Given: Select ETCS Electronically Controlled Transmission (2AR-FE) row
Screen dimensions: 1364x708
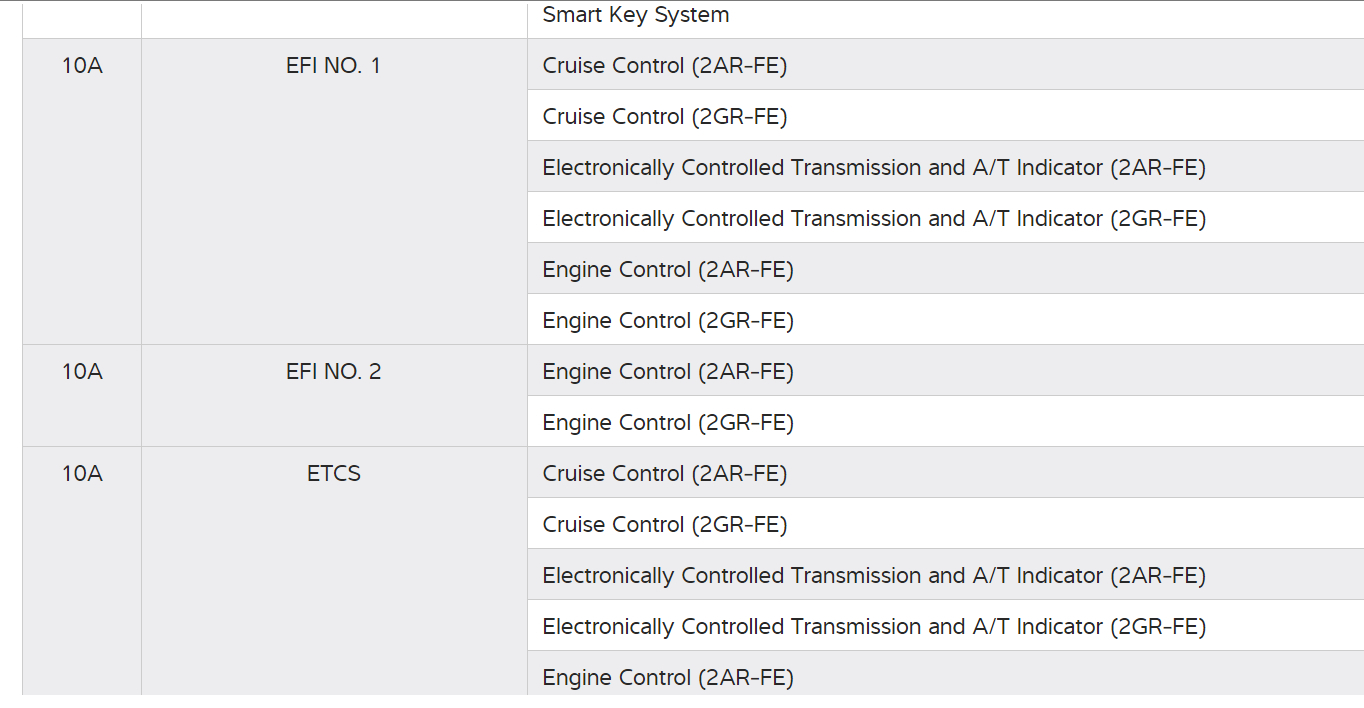Looking at the screenshot, I should point(874,576).
